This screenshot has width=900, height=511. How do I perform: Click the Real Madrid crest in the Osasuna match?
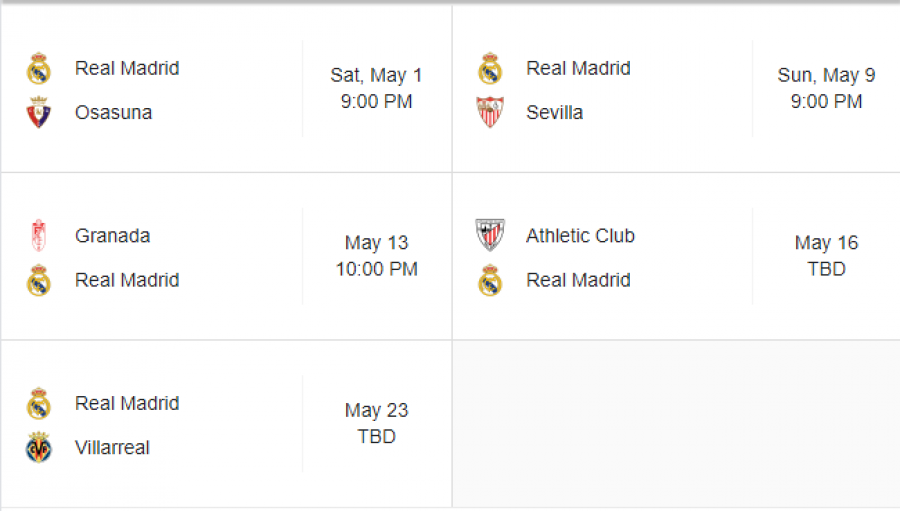pyautogui.click(x=38, y=68)
